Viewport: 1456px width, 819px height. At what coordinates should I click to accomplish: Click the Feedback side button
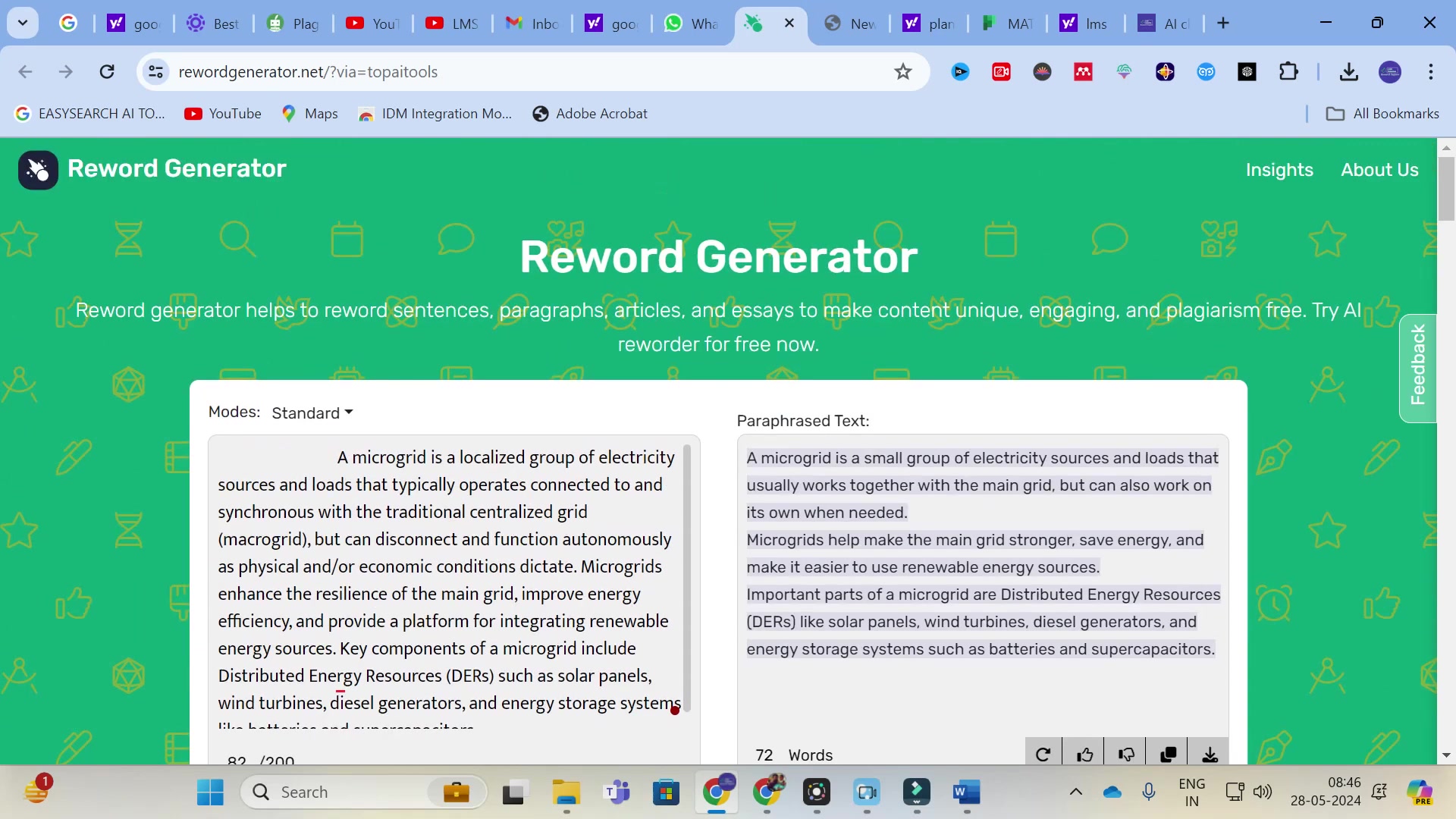coord(1417,368)
